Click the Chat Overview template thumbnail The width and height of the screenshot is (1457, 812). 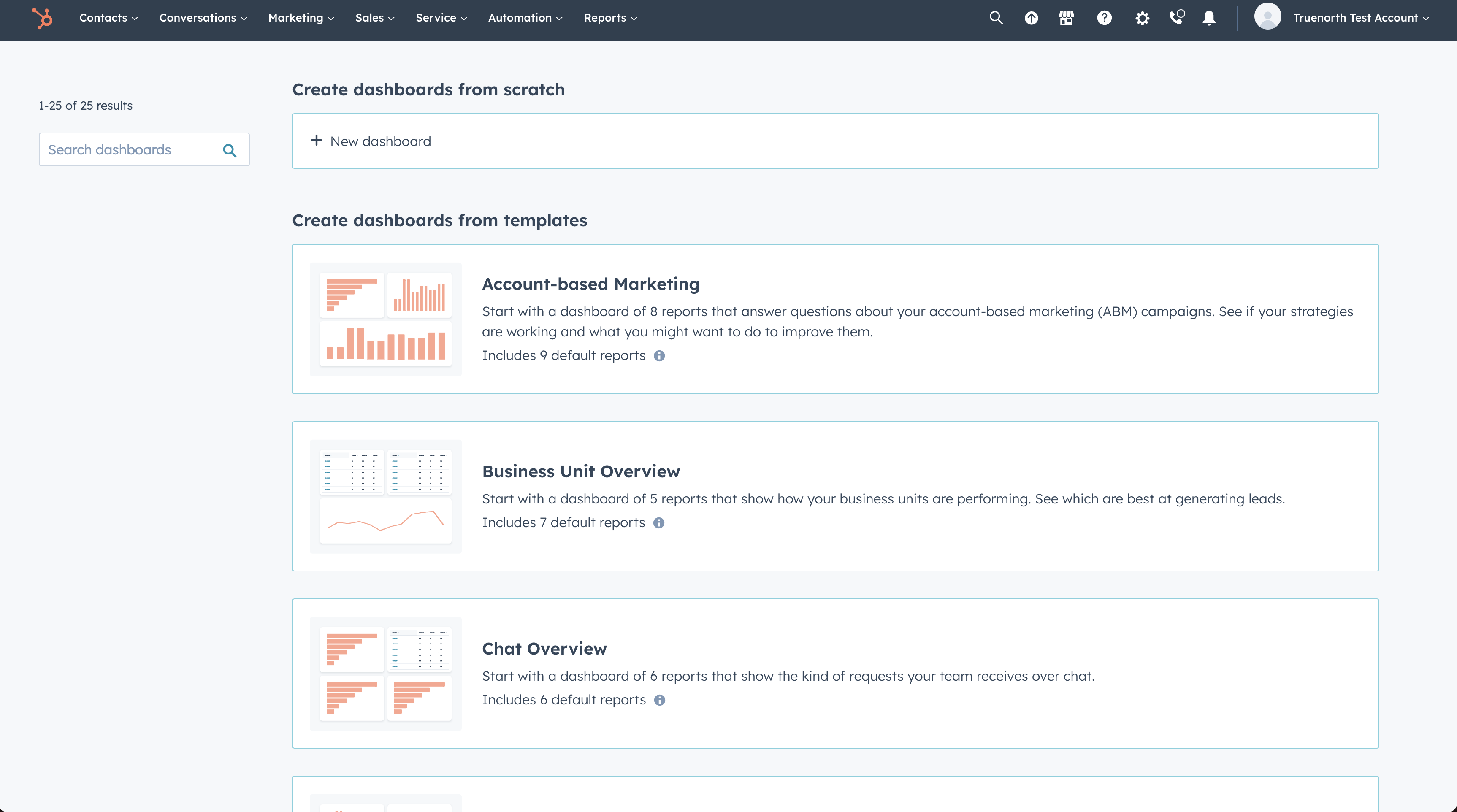coord(386,674)
